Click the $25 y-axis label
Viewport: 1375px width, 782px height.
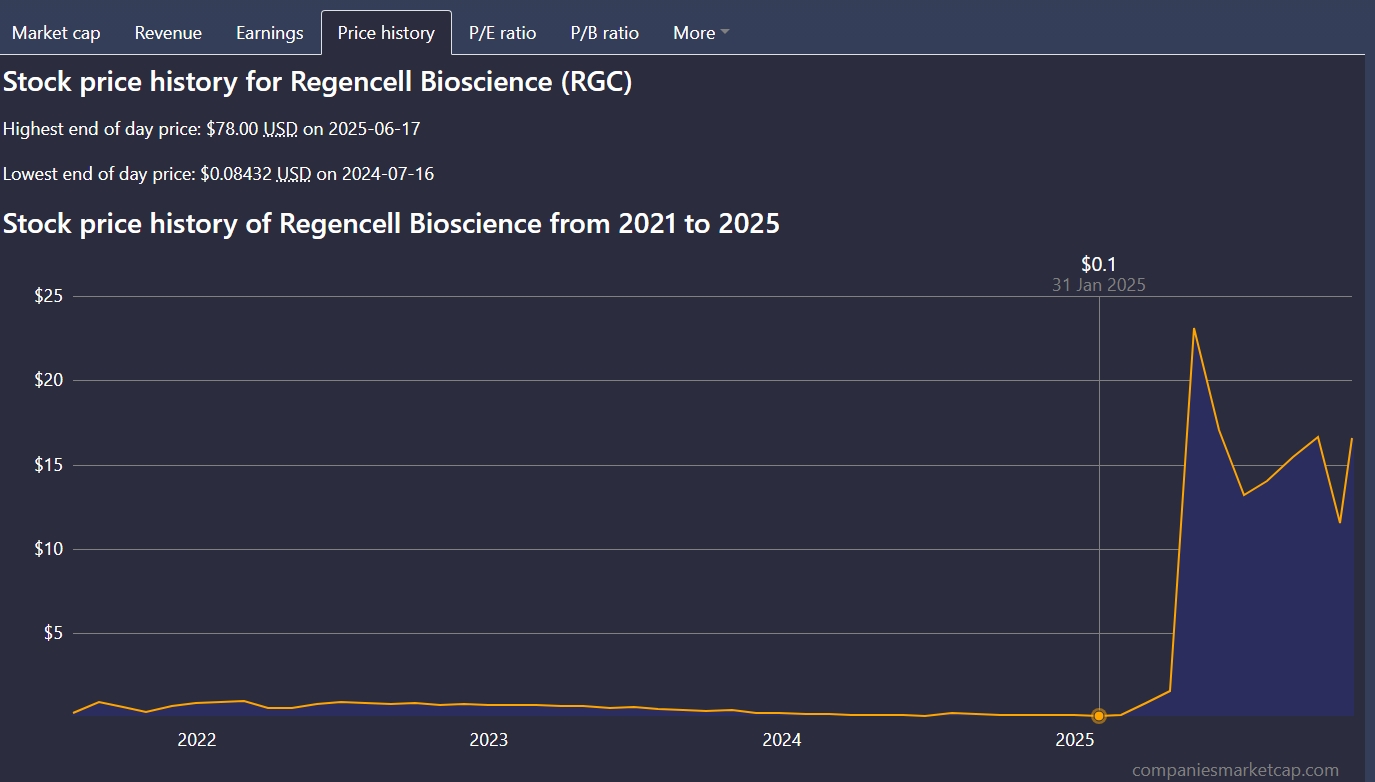coord(49,296)
